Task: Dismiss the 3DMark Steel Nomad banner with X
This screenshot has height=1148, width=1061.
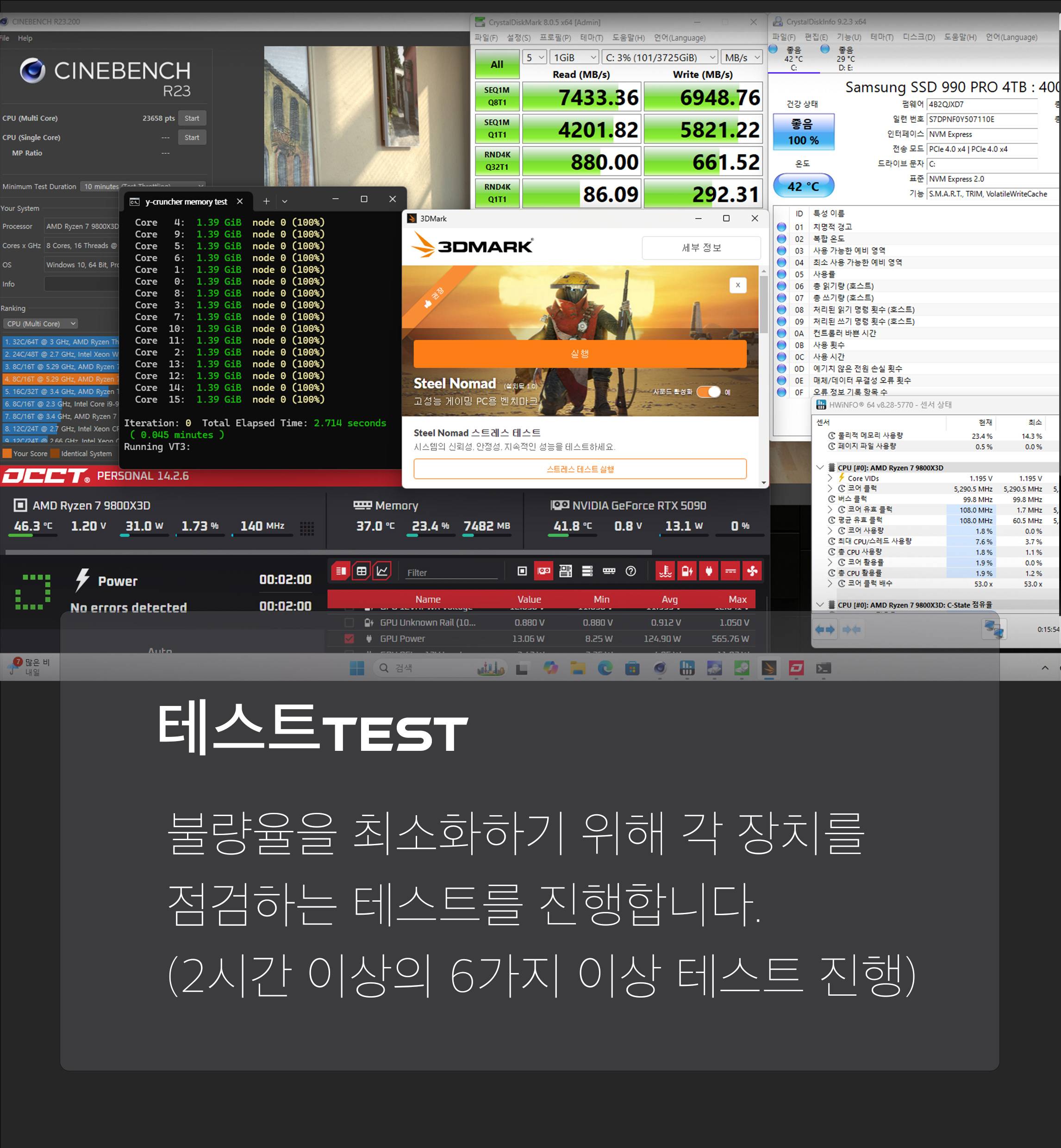Action: coord(738,285)
